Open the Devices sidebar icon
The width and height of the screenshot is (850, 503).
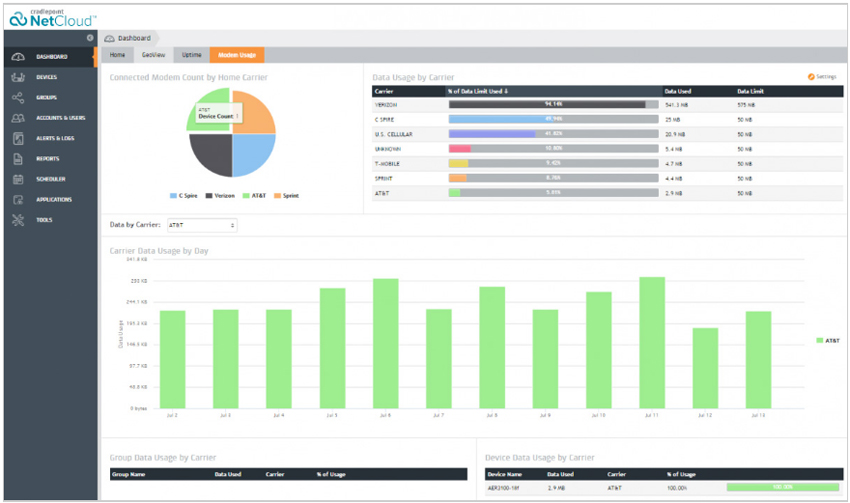18,77
